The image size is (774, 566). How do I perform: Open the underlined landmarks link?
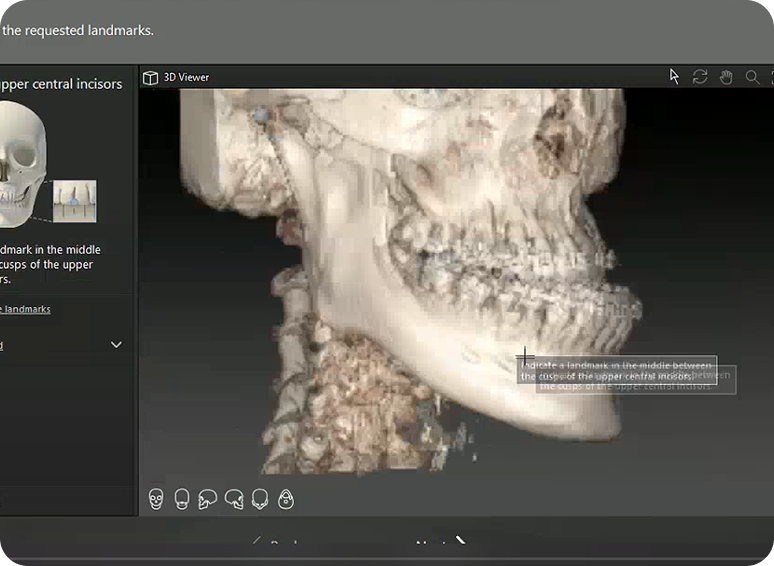point(26,309)
